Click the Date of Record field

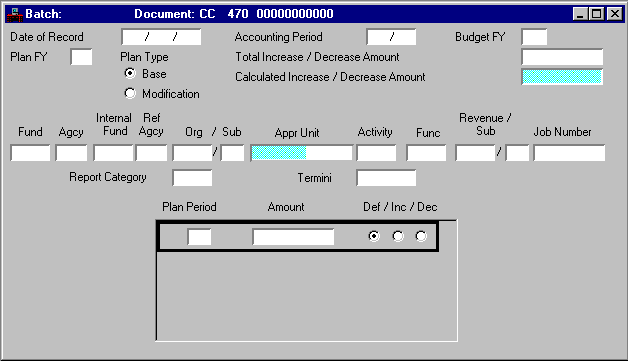pyautogui.click(x=161, y=37)
